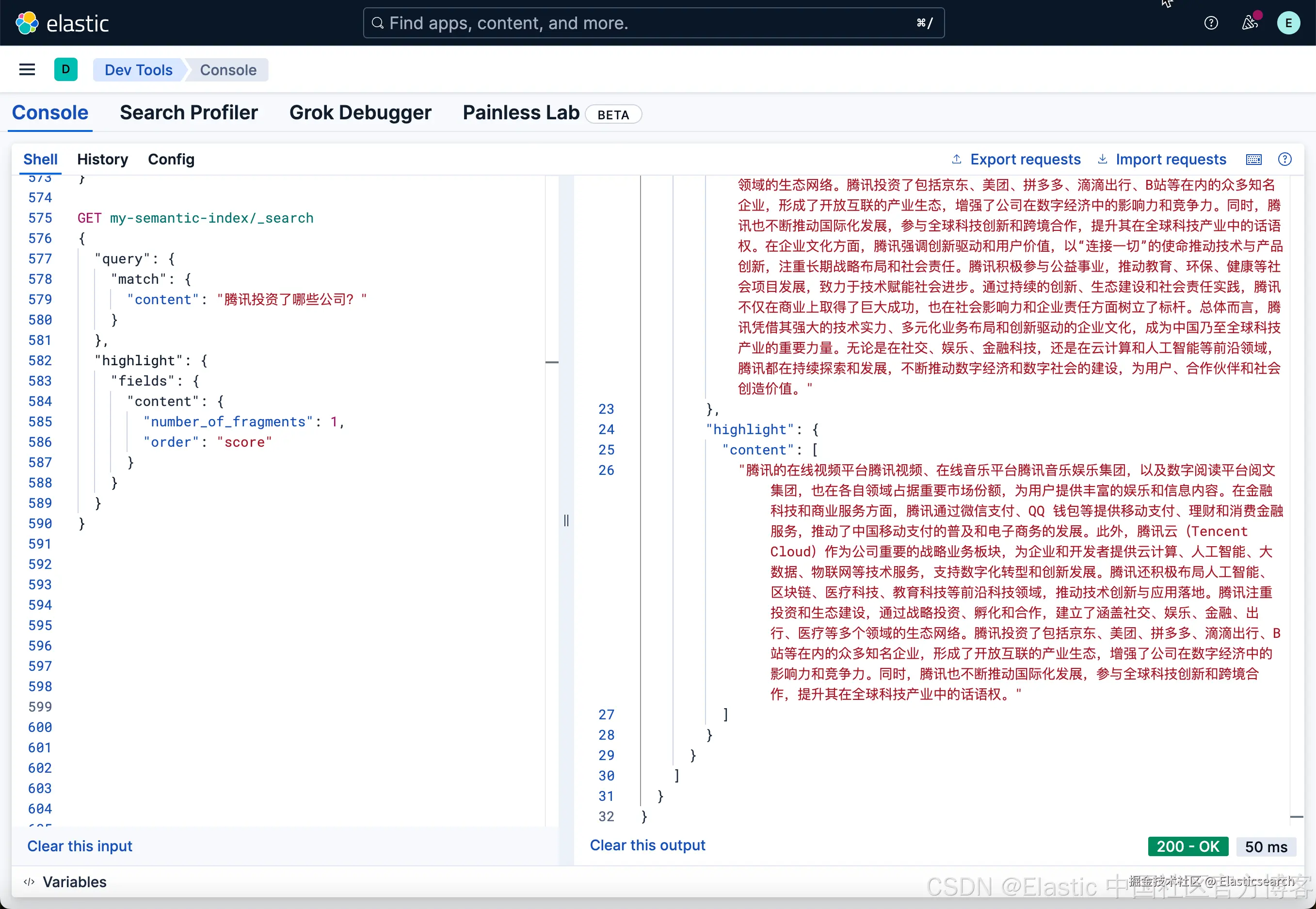
Task: Open the Painless Lab tab
Action: click(521, 113)
